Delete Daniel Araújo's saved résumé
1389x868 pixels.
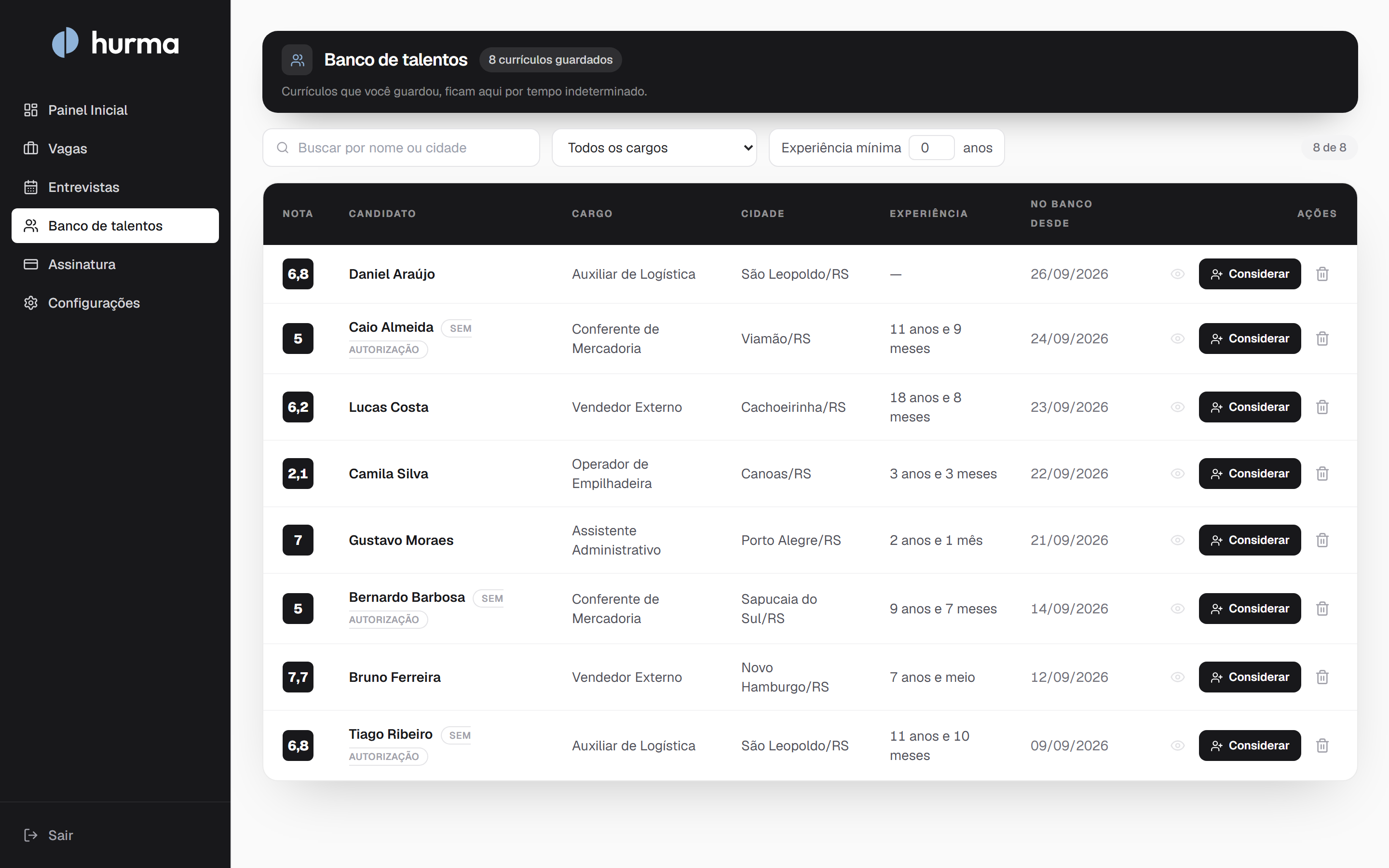[x=1322, y=274]
